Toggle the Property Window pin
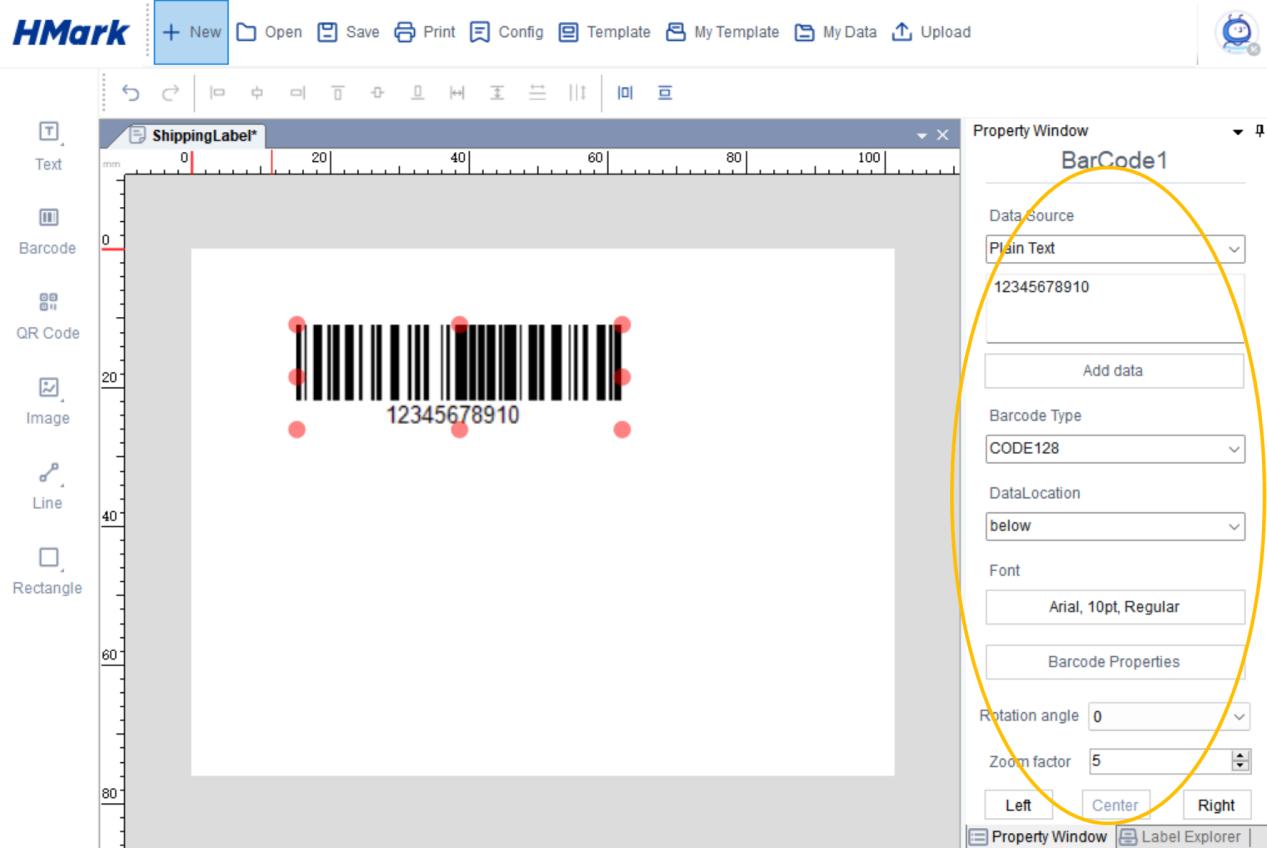1267x848 pixels. point(1260,131)
